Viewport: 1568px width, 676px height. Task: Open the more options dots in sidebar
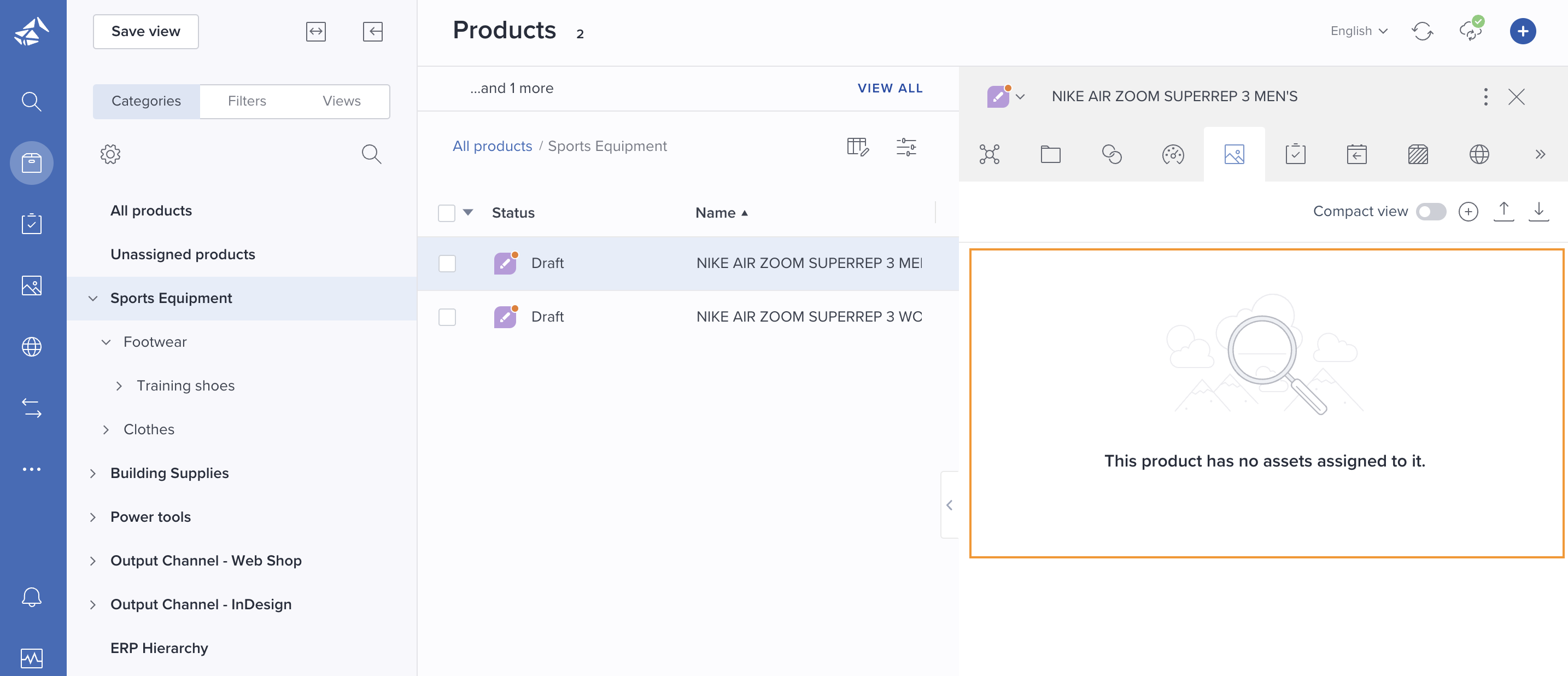coord(32,469)
